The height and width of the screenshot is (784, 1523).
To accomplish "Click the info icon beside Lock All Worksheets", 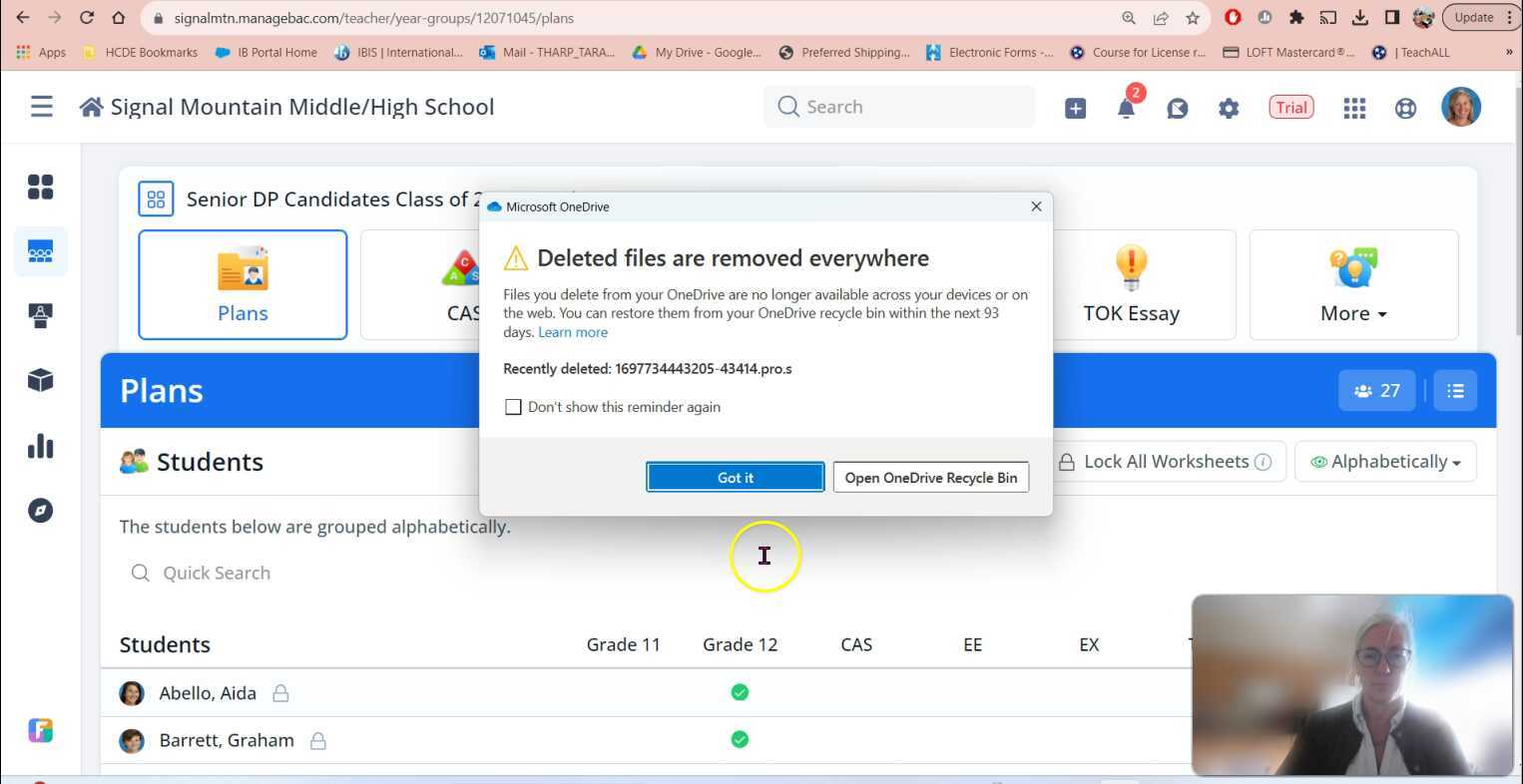I will tap(1263, 462).
